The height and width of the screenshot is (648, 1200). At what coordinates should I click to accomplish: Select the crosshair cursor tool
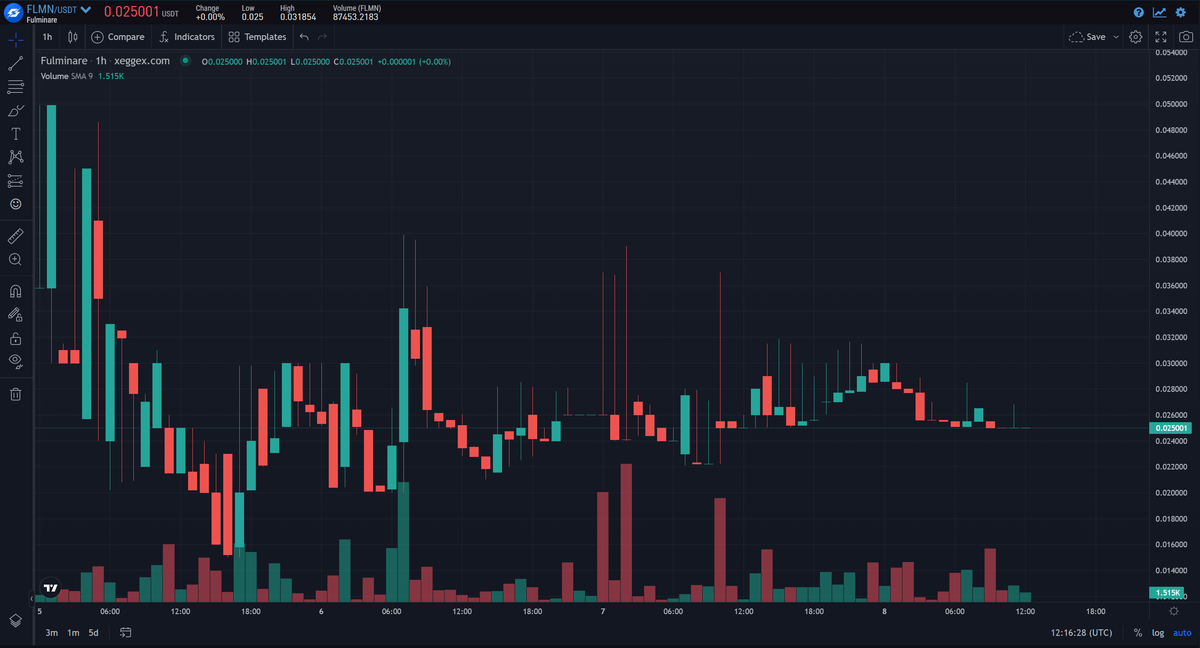pos(15,40)
